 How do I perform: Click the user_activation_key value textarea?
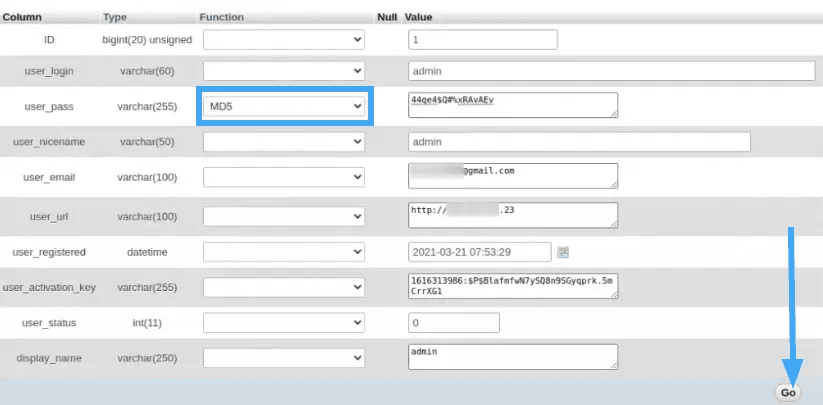pyautogui.click(x=513, y=286)
